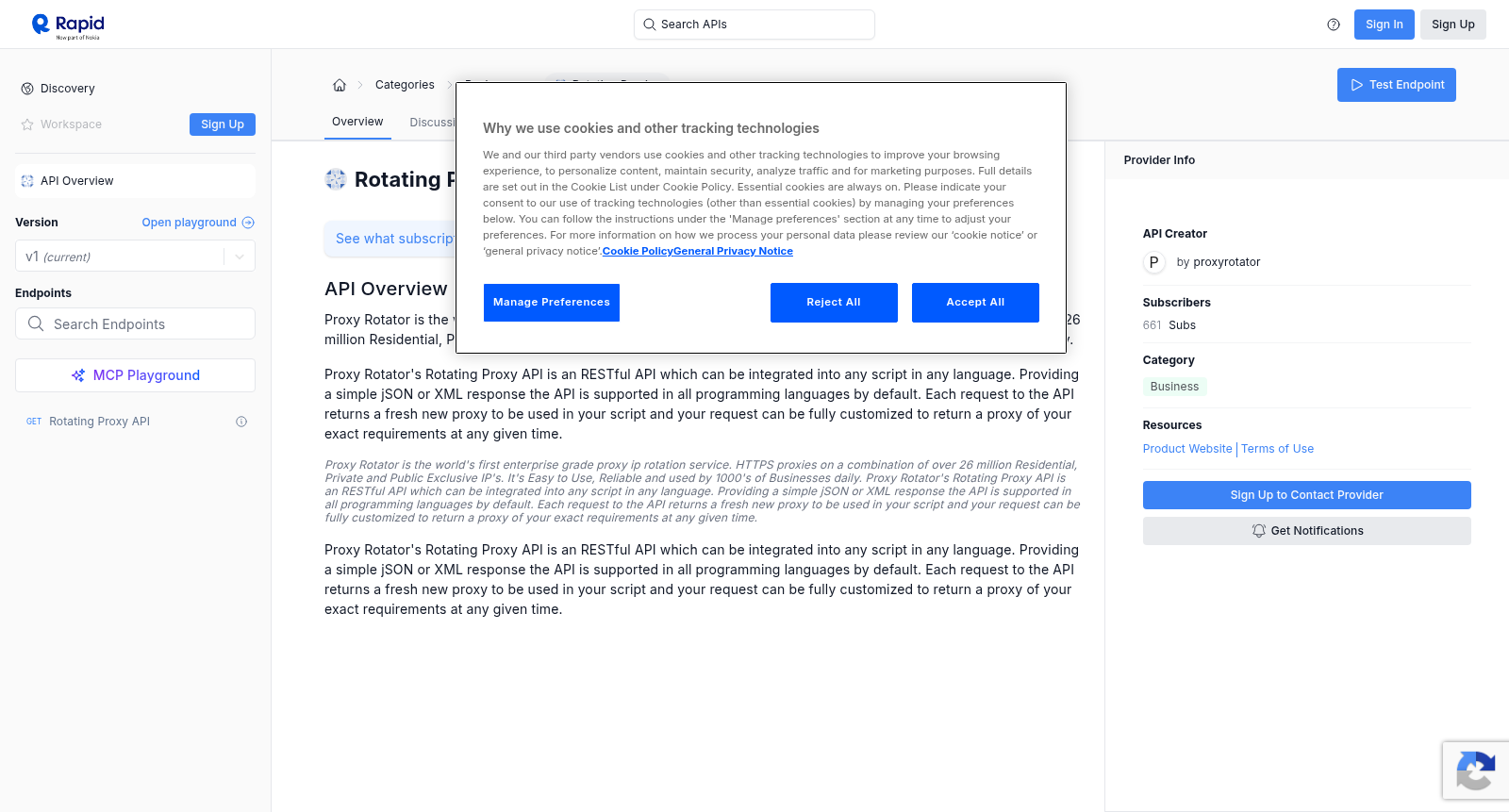Open the Discussions tab
Screen dimensions: 1509x812
[433, 123]
